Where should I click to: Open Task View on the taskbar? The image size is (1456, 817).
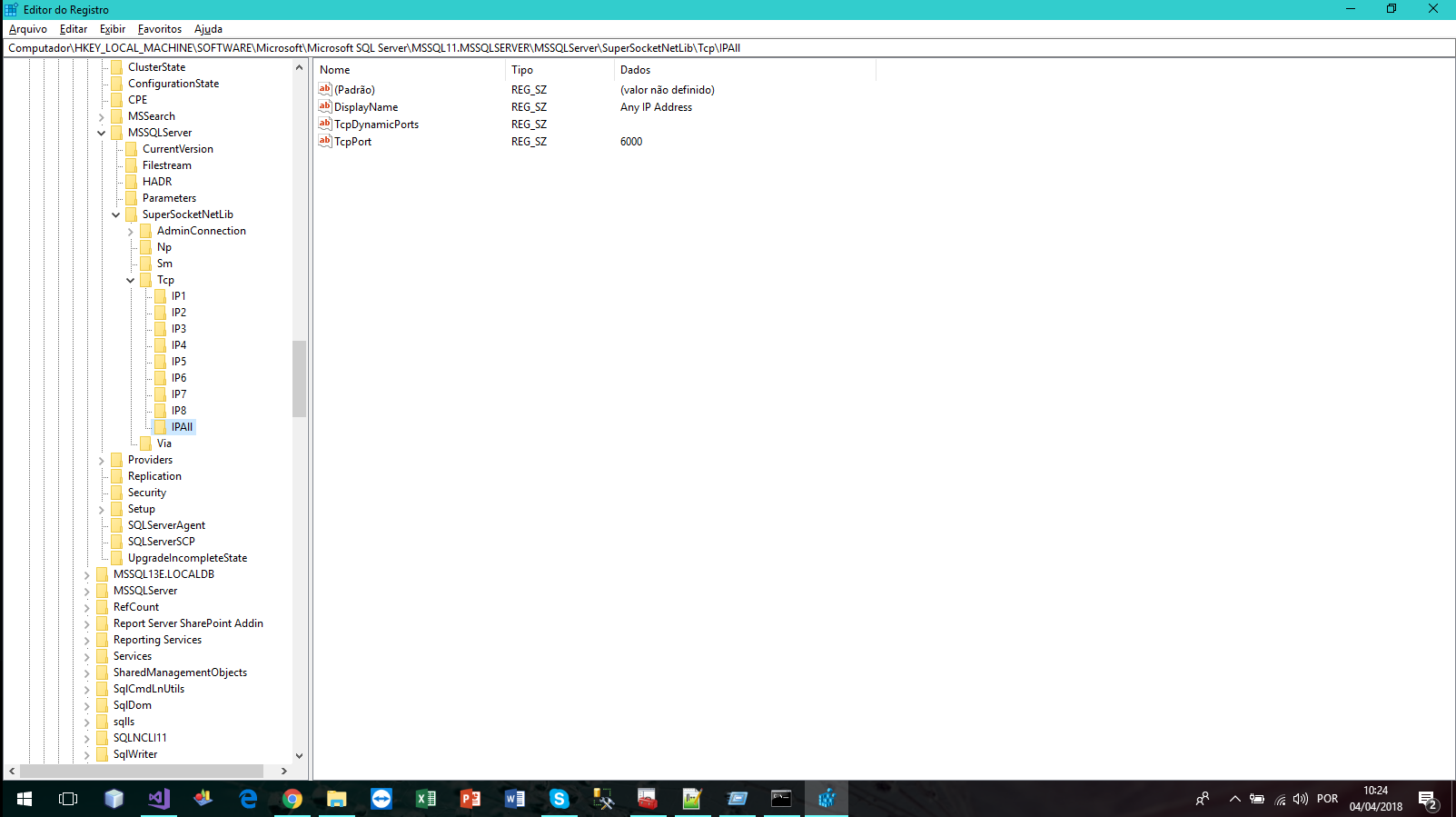(68, 799)
